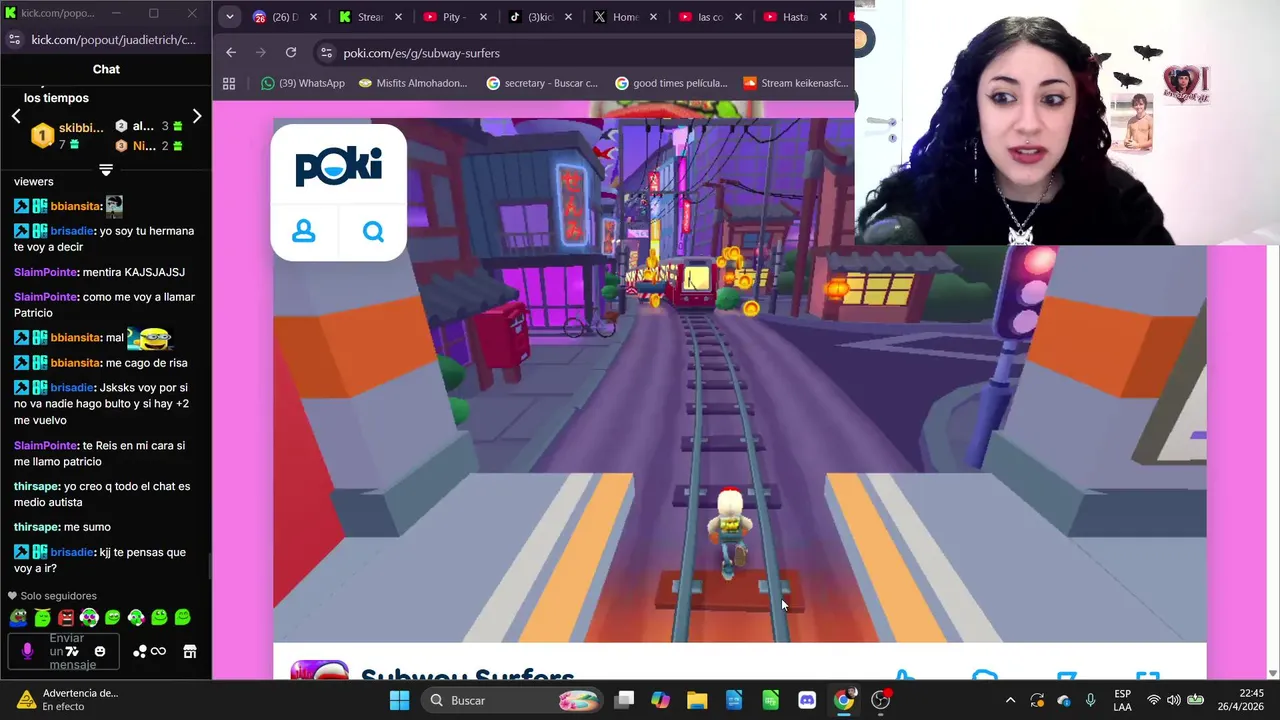Open the Windows Start menu

(399, 700)
